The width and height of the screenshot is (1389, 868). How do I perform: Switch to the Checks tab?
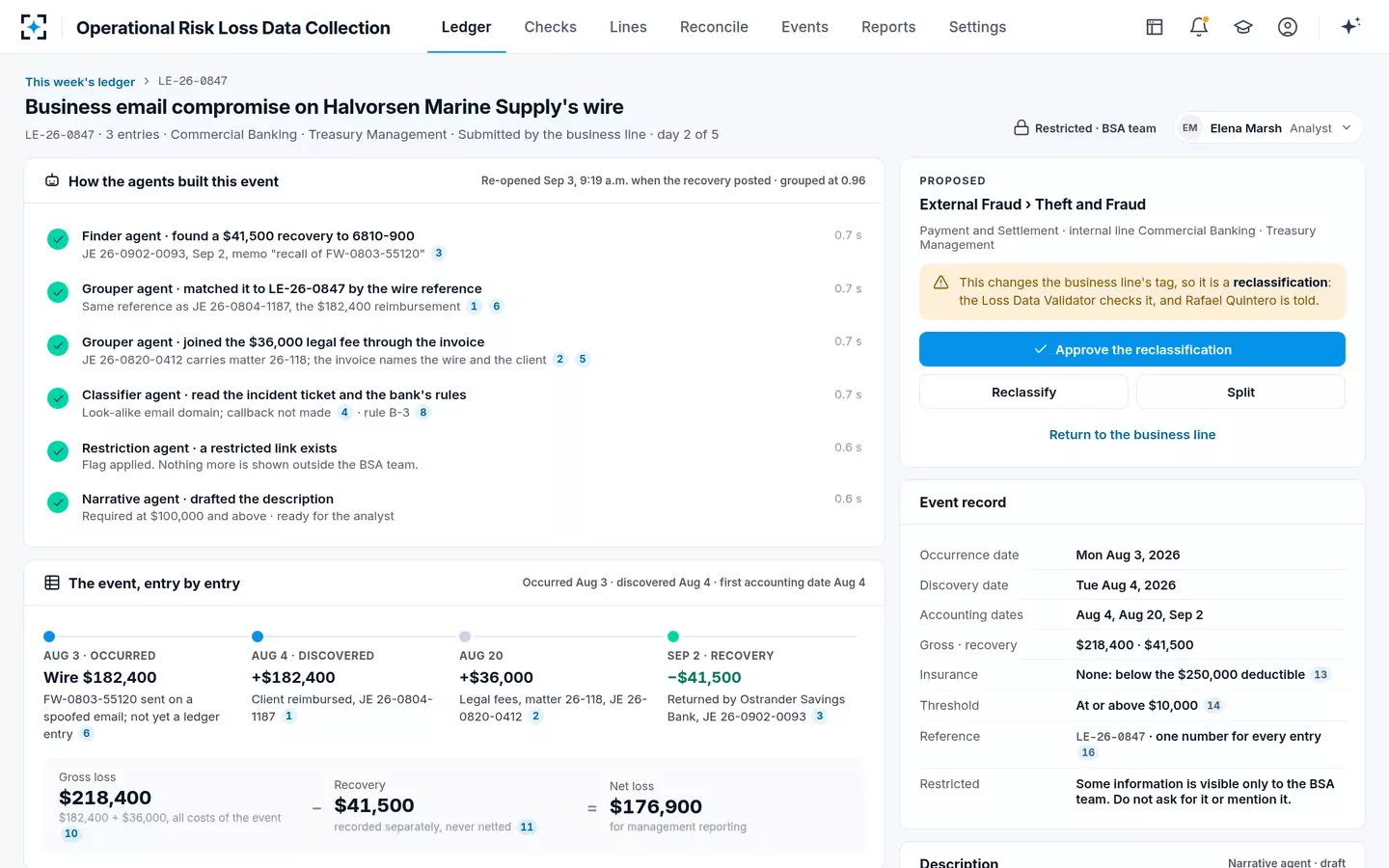point(550,27)
